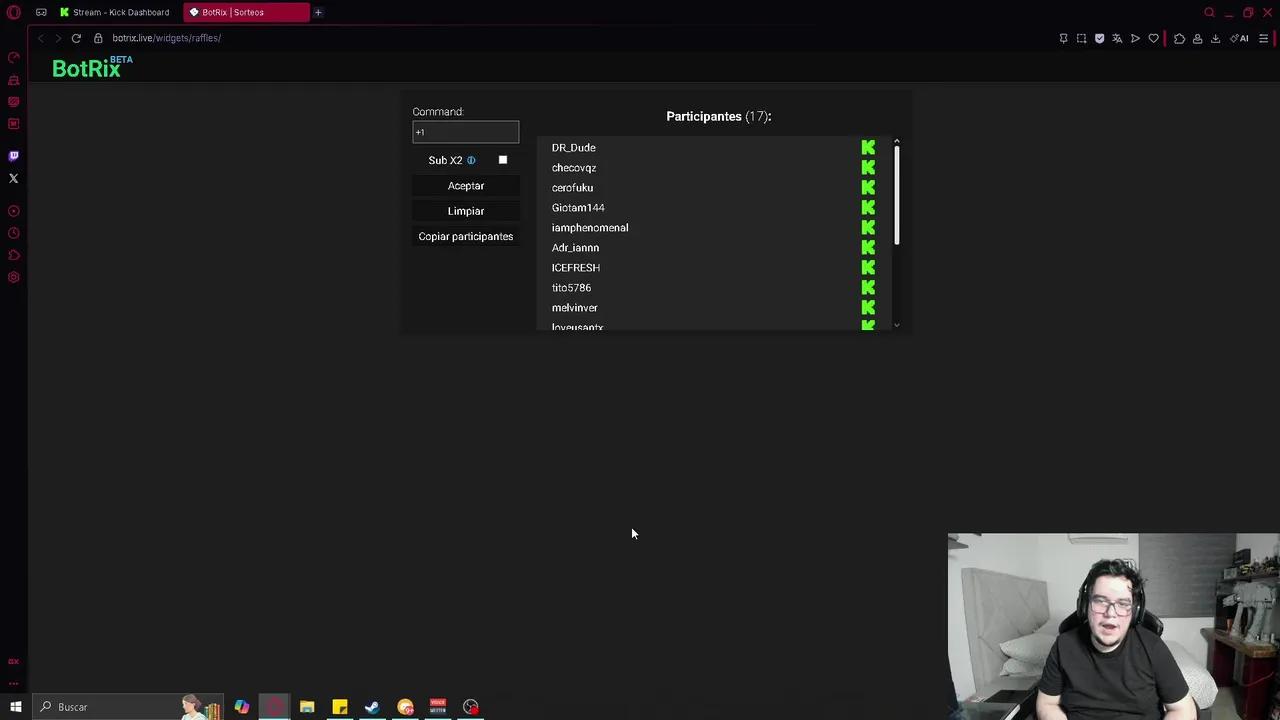This screenshot has width=1280, height=720.
Task: Open the easy setup sliders icon
Action: [x=1264, y=38]
